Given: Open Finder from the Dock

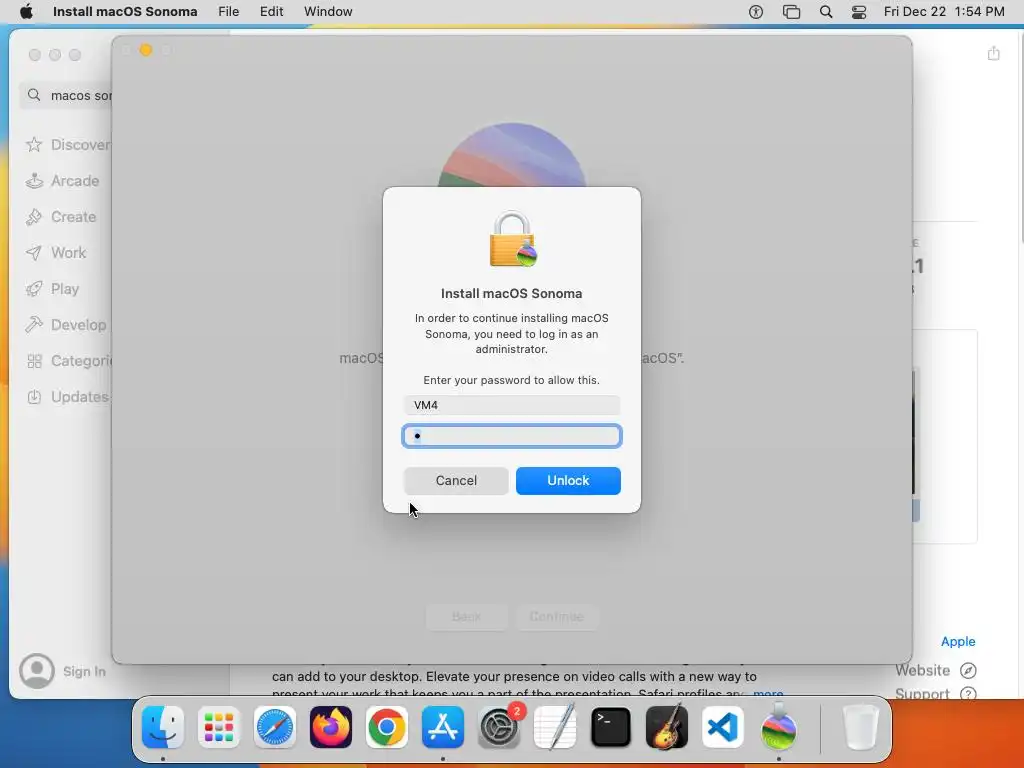Looking at the screenshot, I should pos(163,727).
